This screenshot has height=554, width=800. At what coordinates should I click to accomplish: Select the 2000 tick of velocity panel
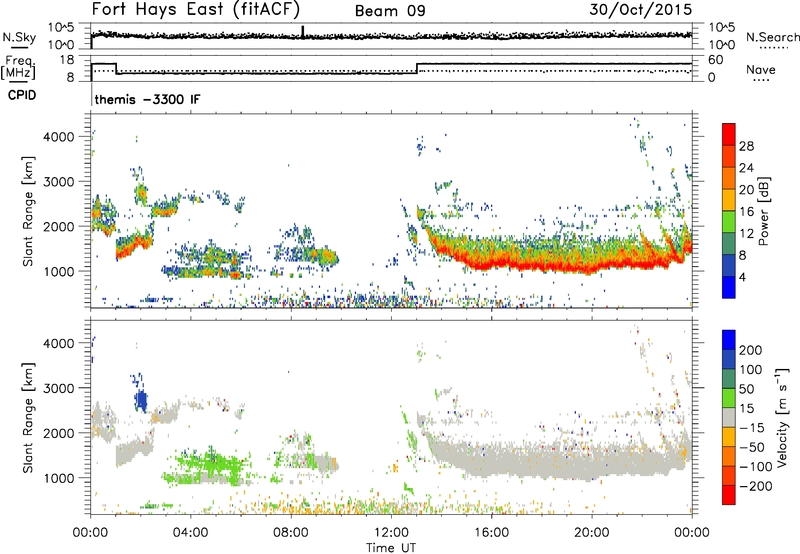[x=58, y=433]
